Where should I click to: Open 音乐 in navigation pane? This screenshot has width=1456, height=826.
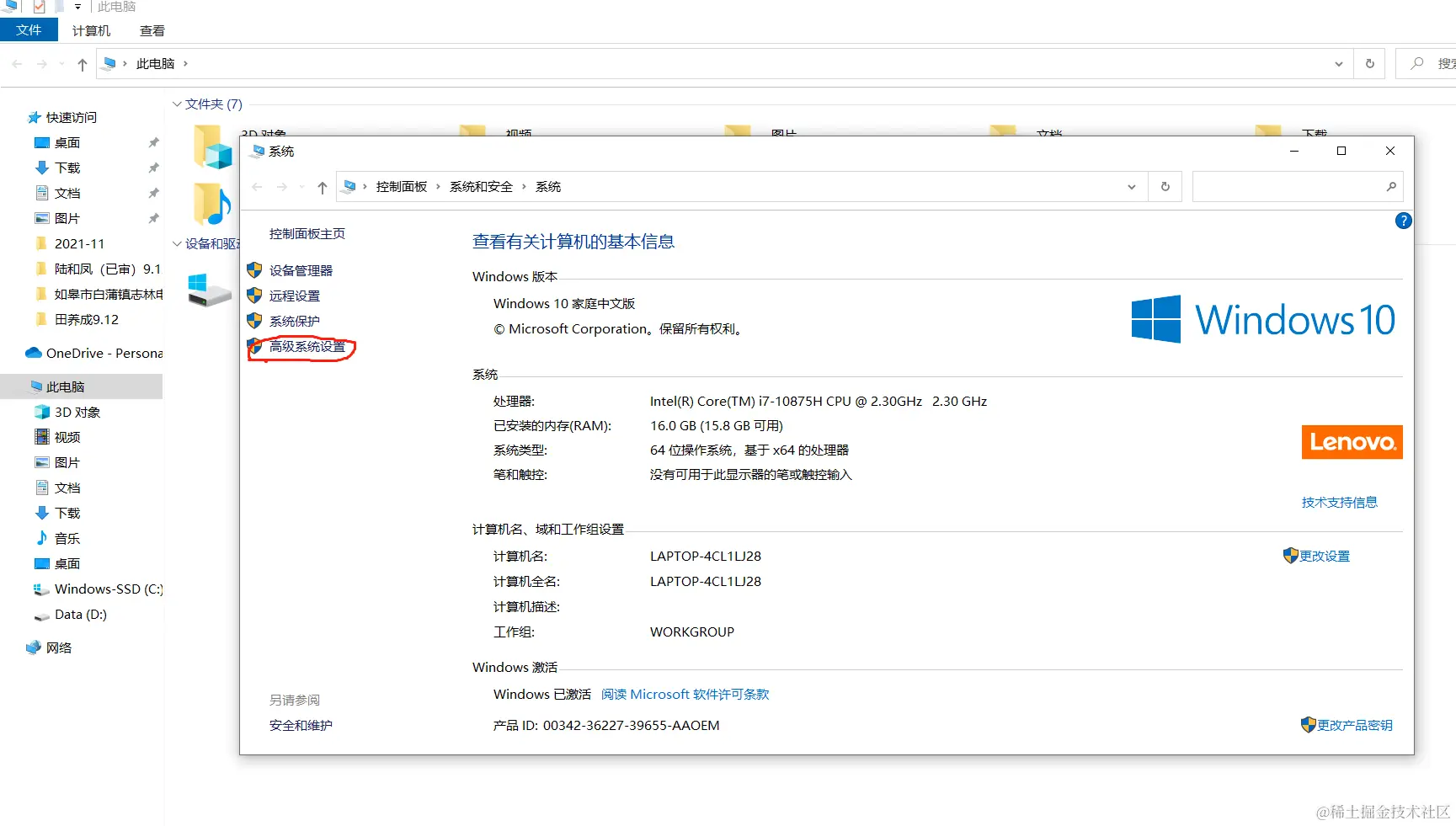click(x=67, y=538)
